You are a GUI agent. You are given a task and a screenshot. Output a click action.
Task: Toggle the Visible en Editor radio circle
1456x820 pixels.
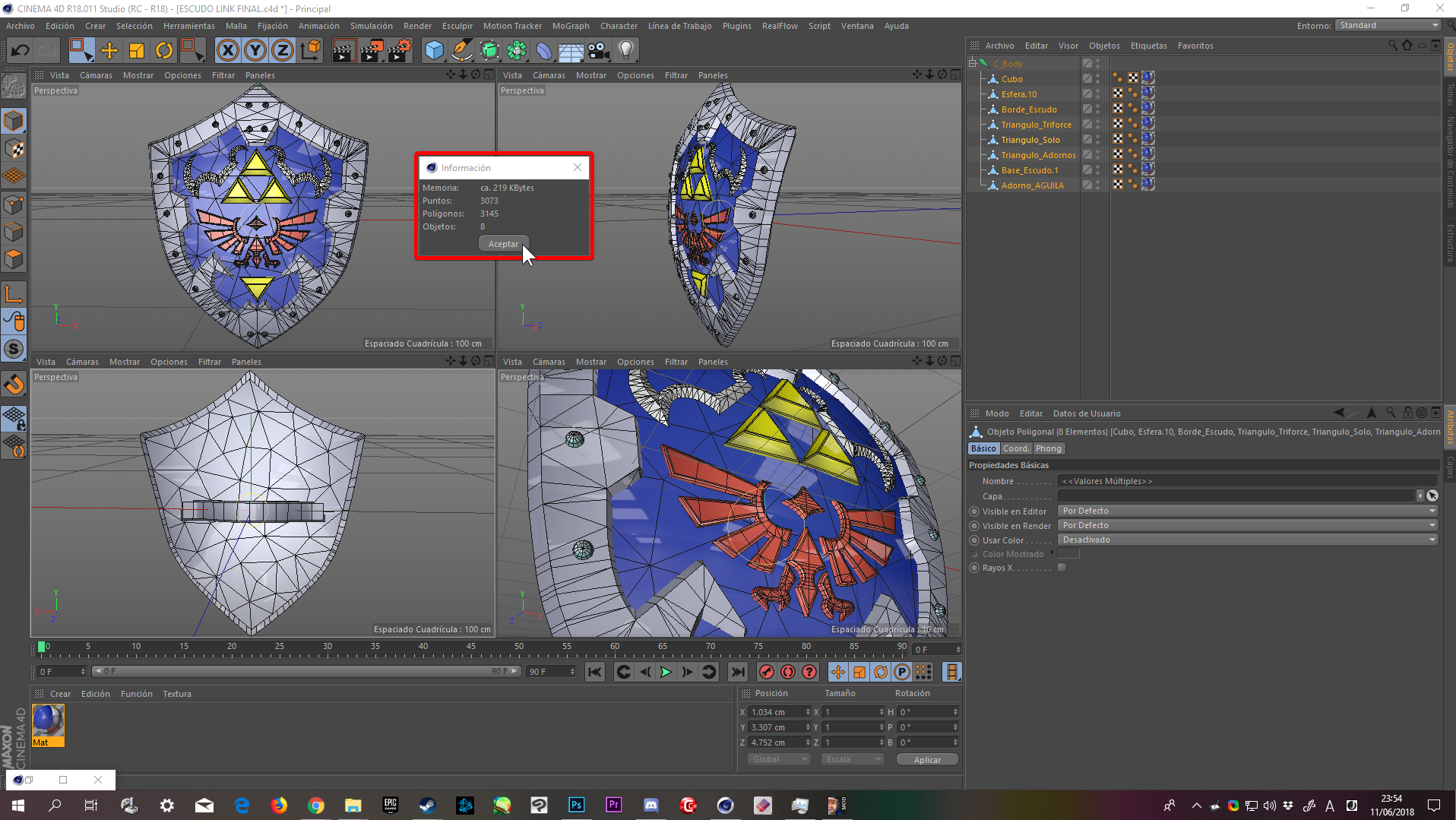(974, 511)
